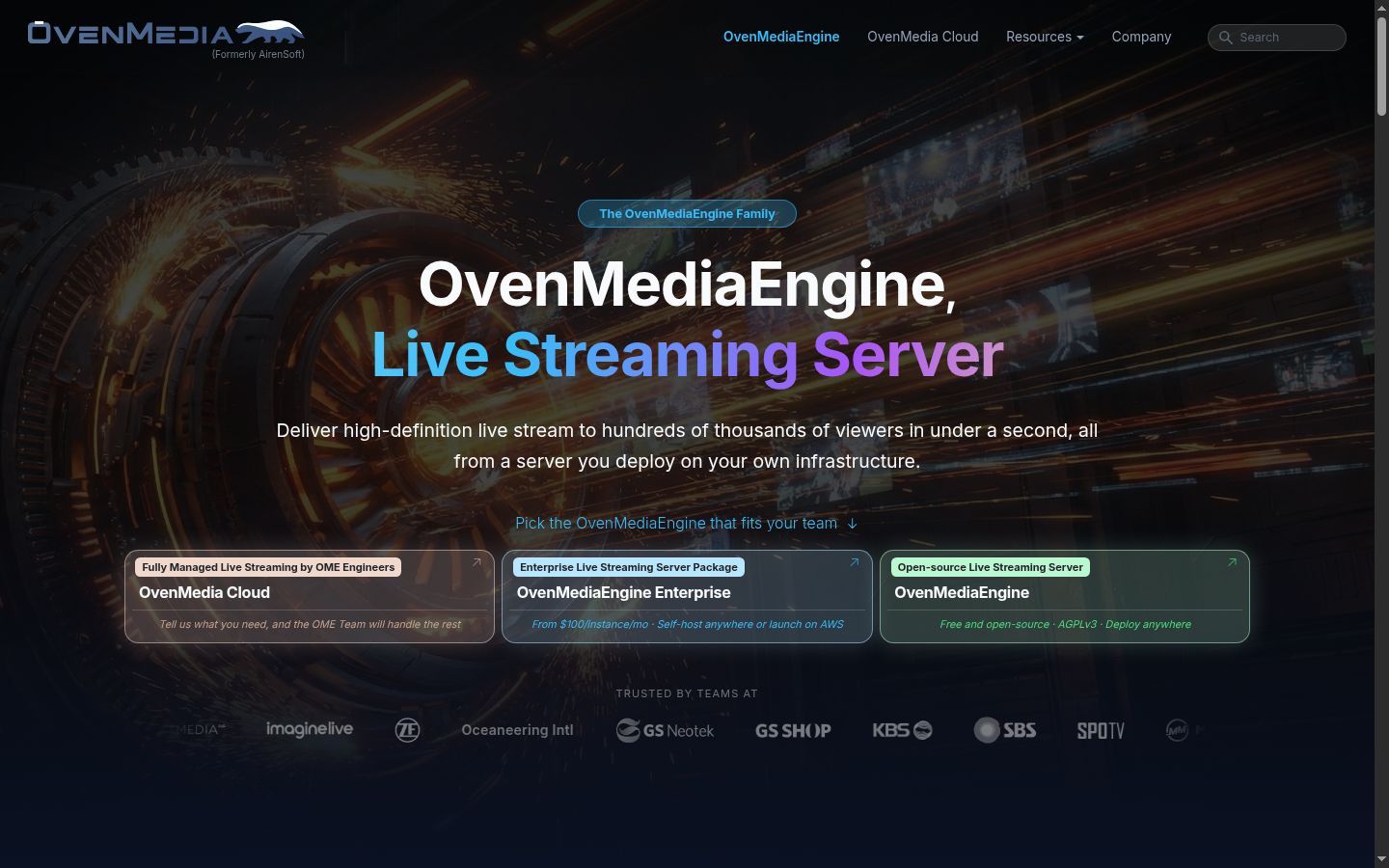Image resolution: width=1389 pixels, height=868 pixels.
Task: Click the ZF logo
Action: tap(408, 730)
